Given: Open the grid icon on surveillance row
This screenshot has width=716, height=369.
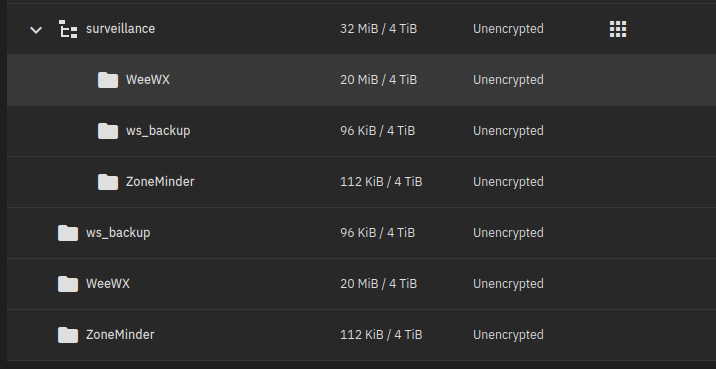Looking at the screenshot, I should (618, 29).
